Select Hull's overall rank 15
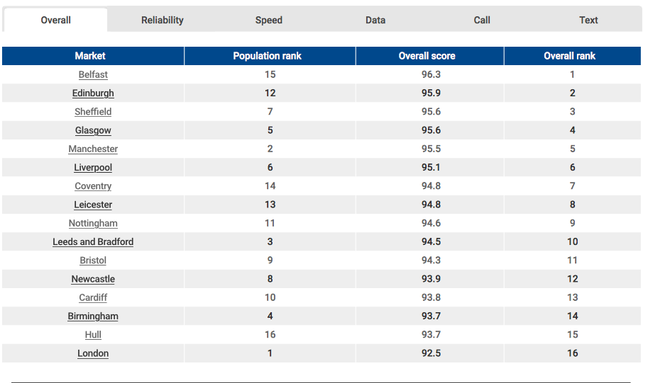The height and width of the screenshot is (383, 648). [572, 335]
